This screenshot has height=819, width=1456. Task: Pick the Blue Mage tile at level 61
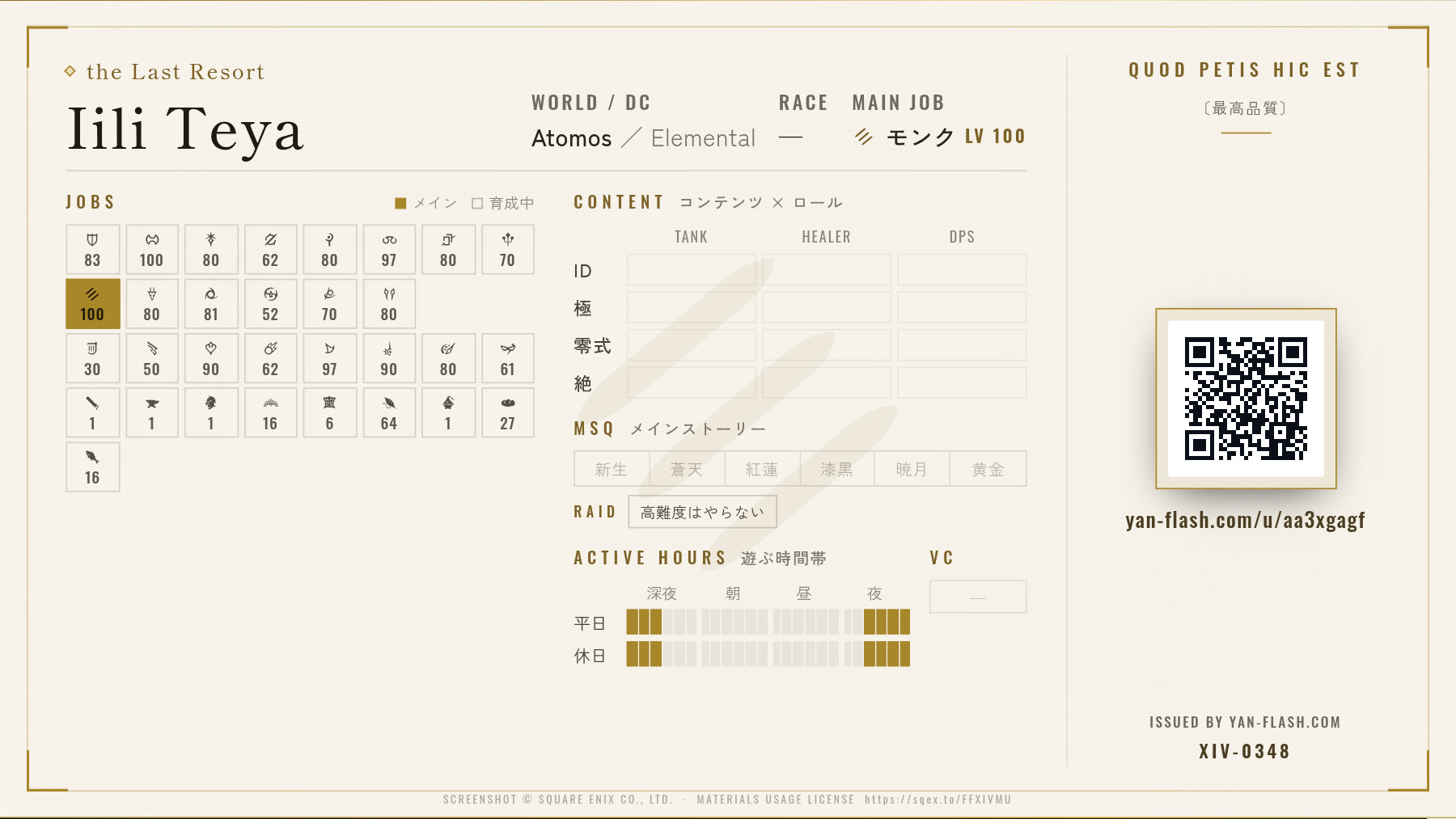click(x=508, y=359)
